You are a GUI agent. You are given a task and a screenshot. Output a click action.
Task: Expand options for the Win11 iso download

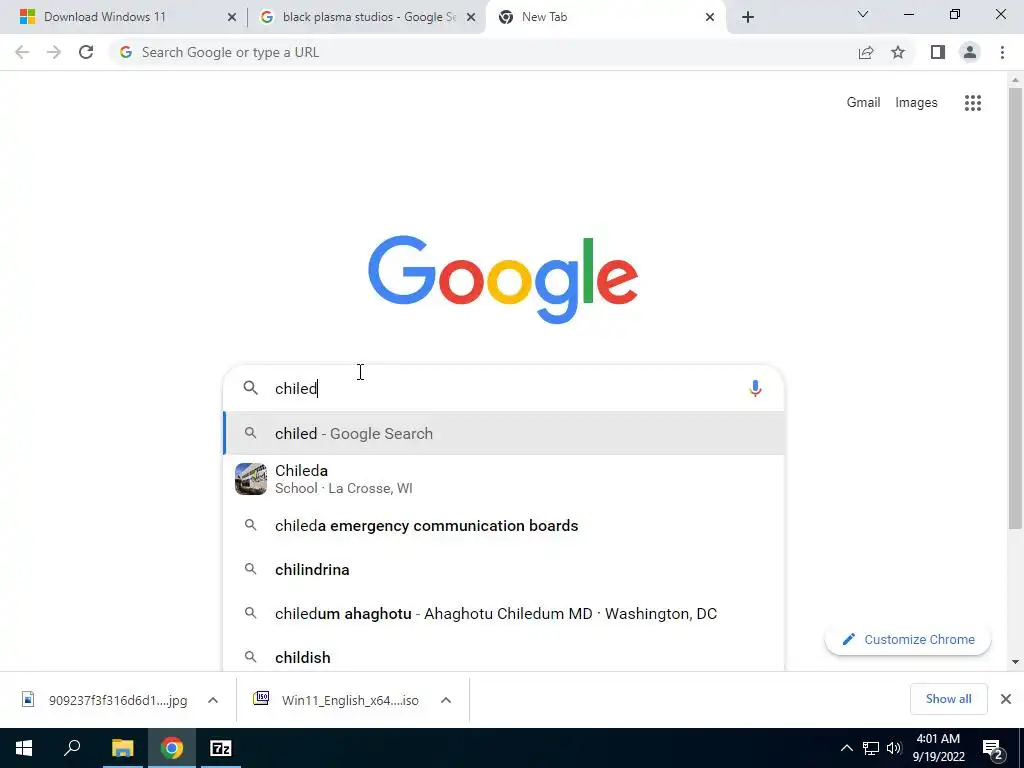click(x=446, y=700)
